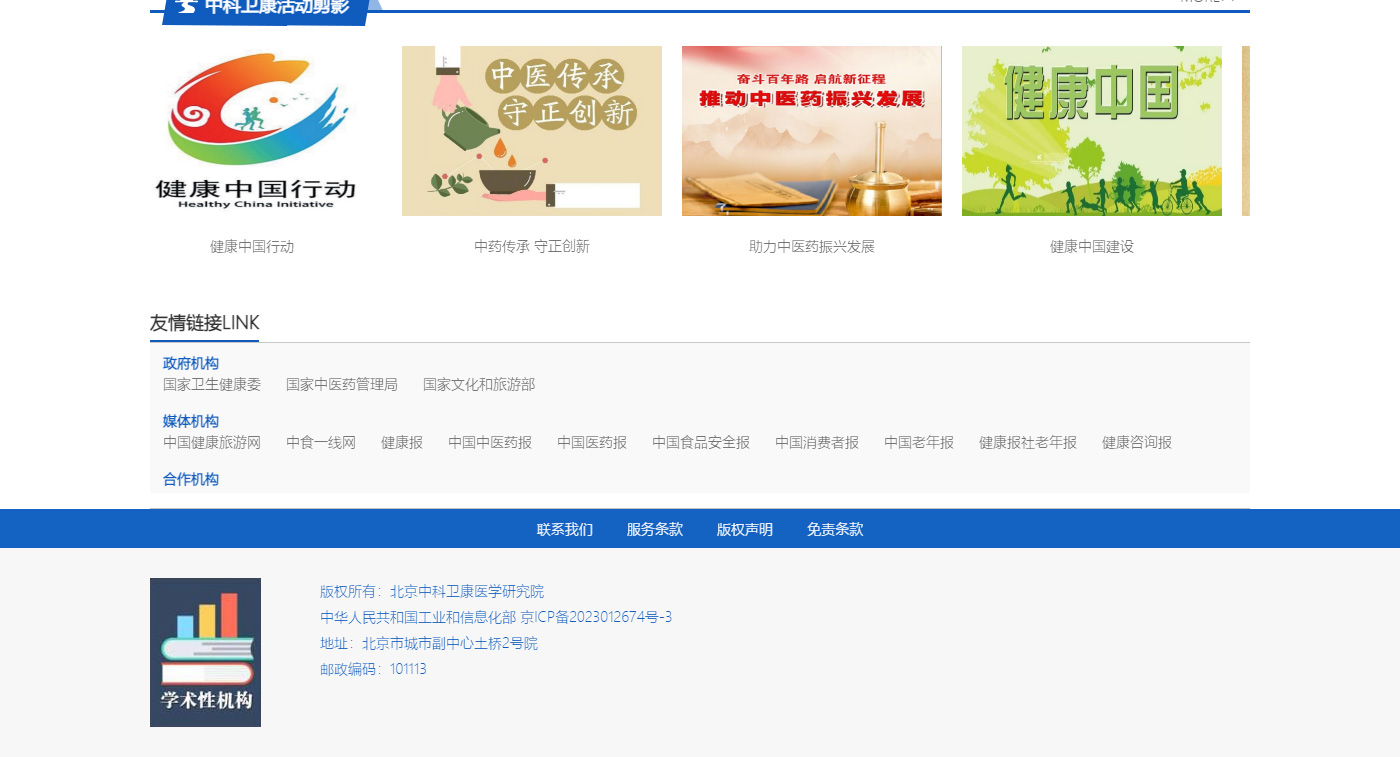Open the 国家中医药管理局 link

[x=342, y=385]
